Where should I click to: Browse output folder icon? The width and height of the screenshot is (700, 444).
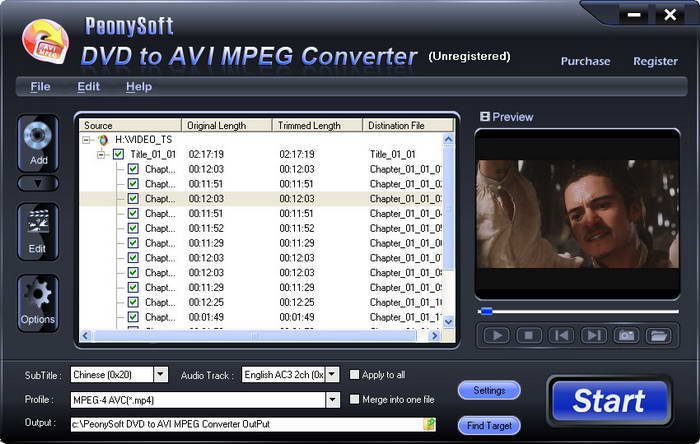pos(429,424)
